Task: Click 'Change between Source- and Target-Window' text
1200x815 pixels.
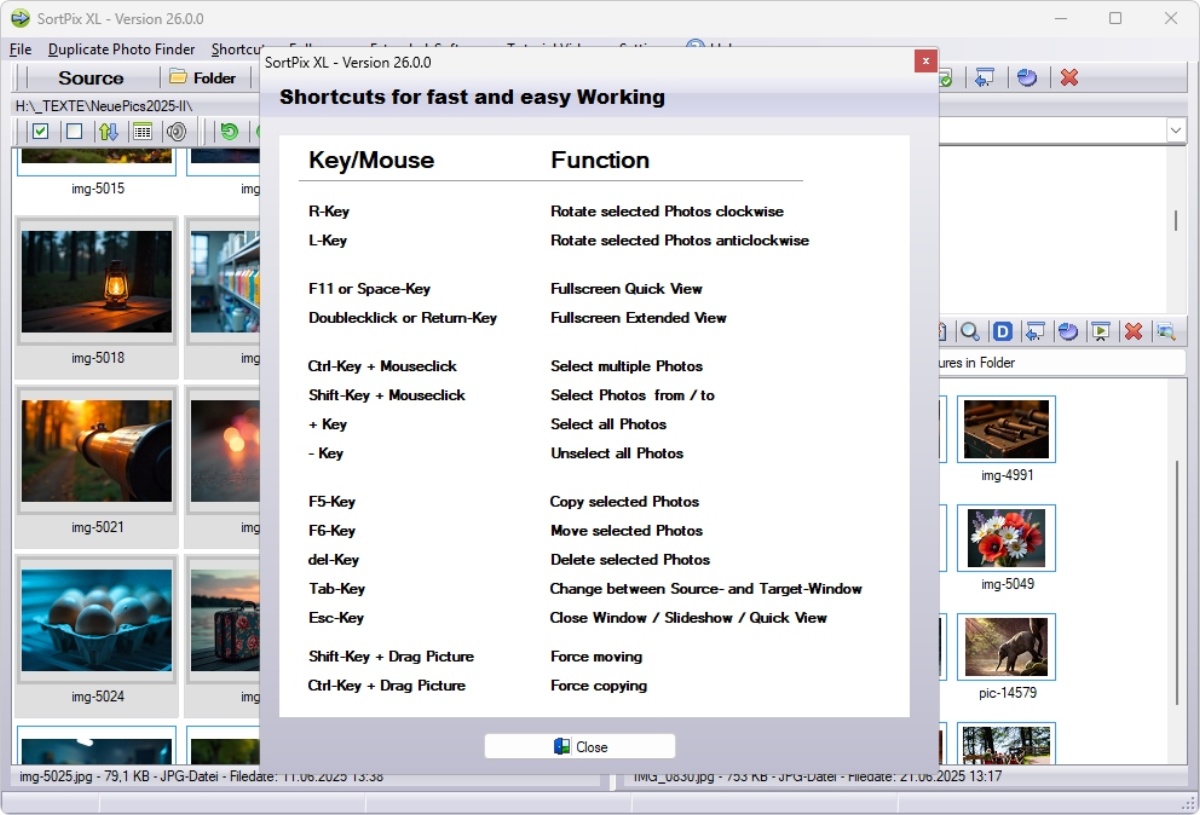Action: click(706, 588)
